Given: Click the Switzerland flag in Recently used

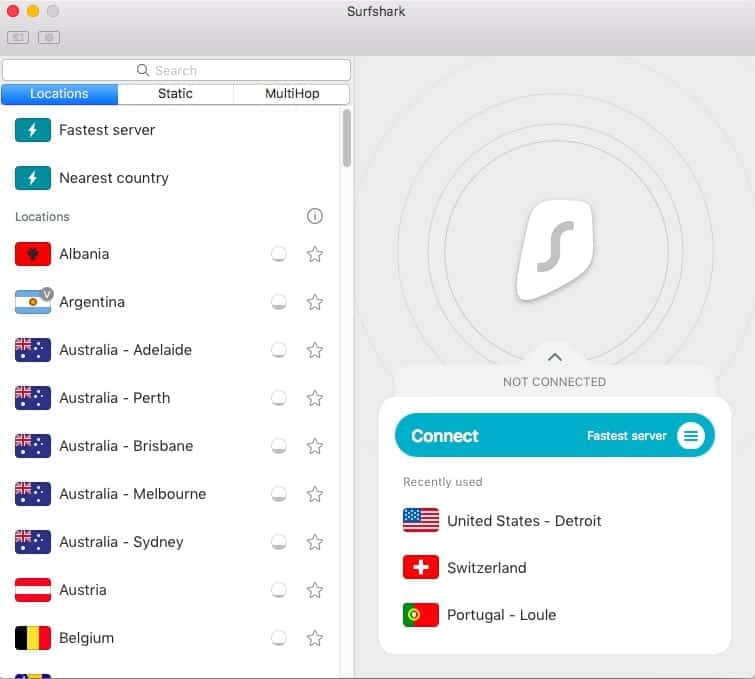Looking at the screenshot, I should (x=421, y=567).
